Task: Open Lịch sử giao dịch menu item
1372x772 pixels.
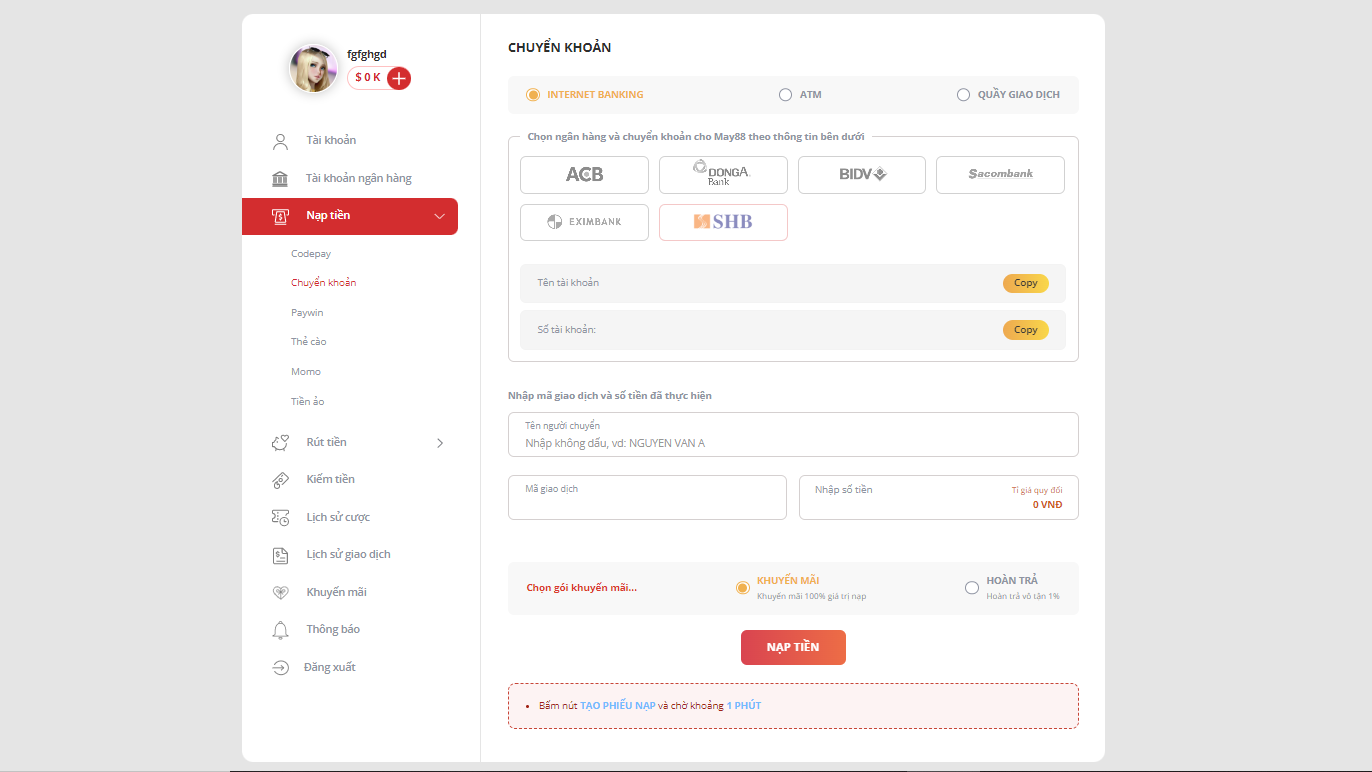Action: [350, 555]
